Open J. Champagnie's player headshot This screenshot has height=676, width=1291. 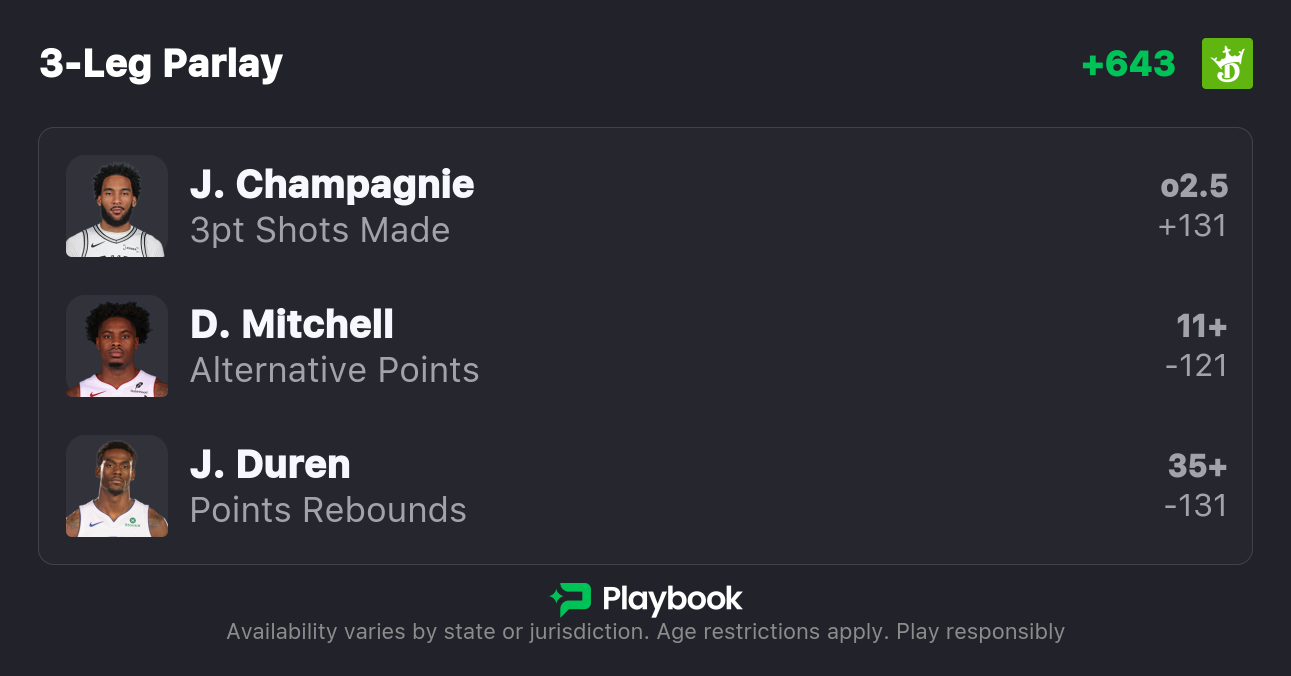tap(117, 206)
